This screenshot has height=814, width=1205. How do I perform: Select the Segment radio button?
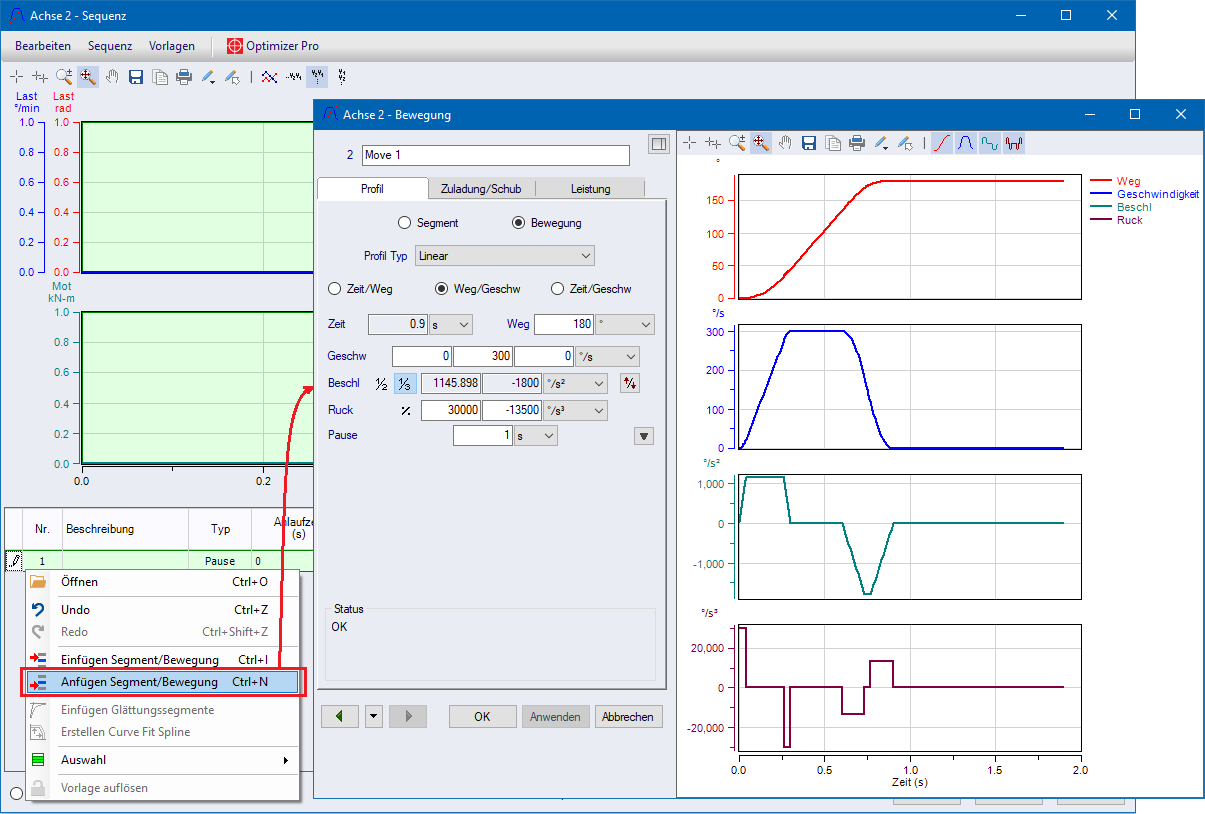(x=405, y=223)
